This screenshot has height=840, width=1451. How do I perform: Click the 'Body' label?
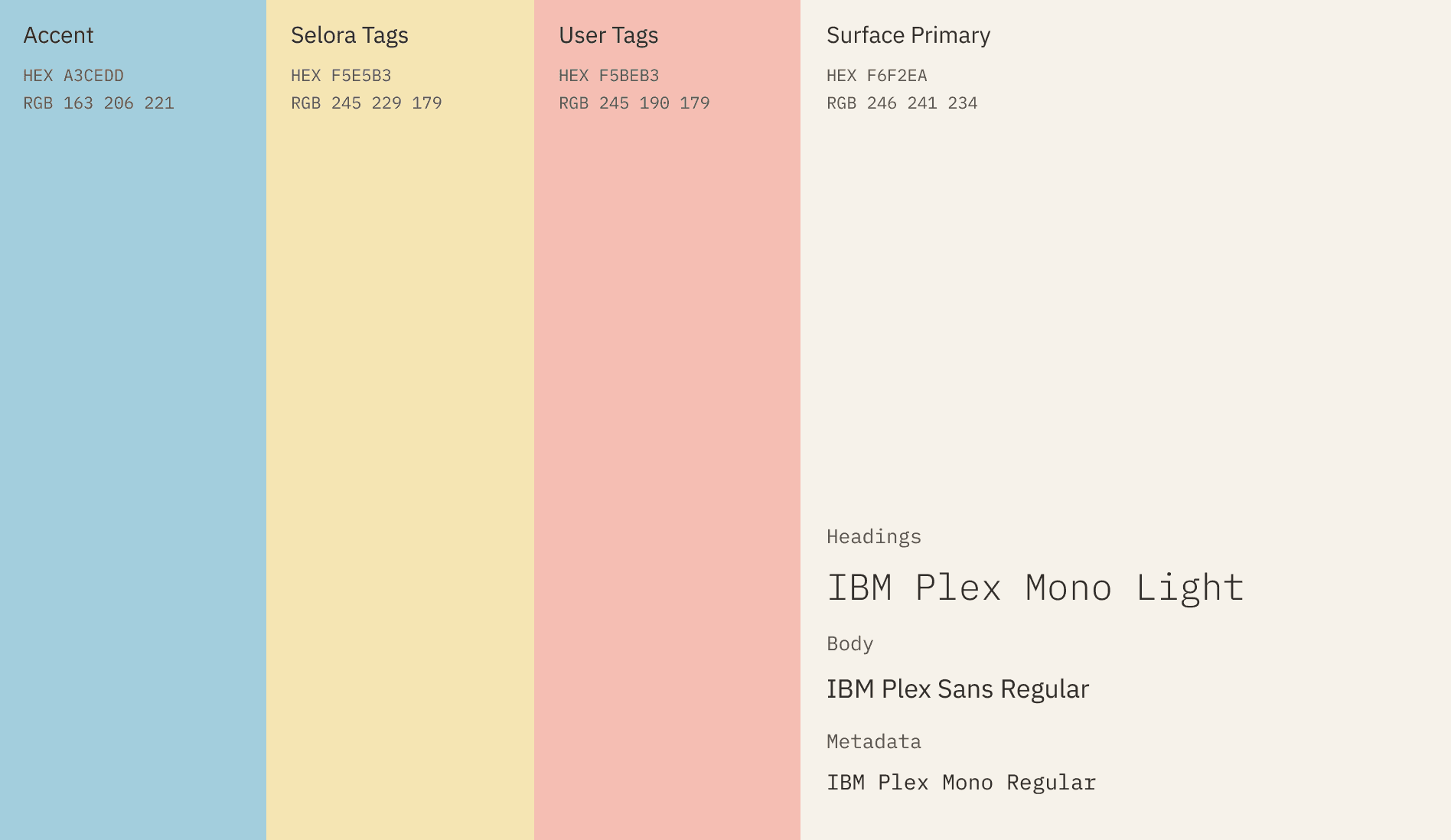click(x=850, y=644)
